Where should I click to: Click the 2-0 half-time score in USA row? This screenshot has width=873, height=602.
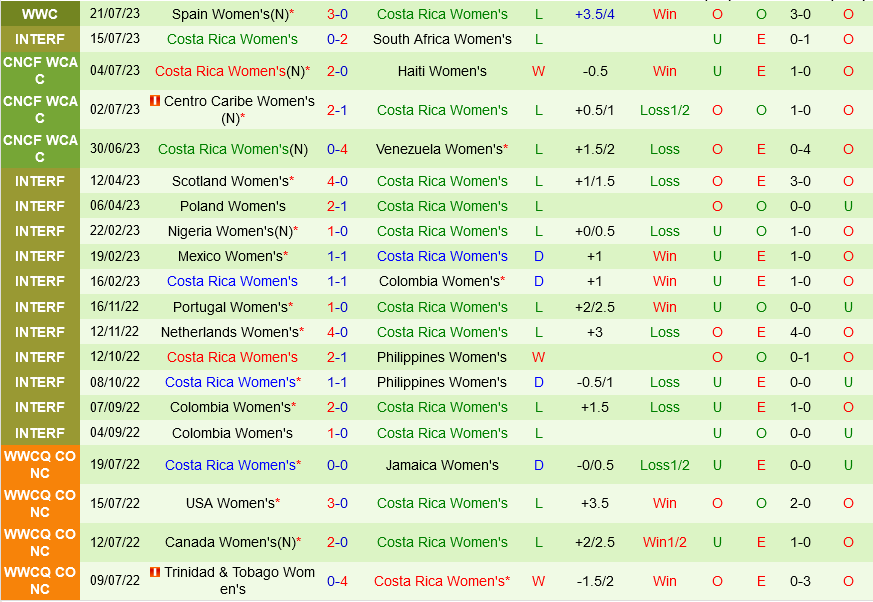click(x=800, y=503)
